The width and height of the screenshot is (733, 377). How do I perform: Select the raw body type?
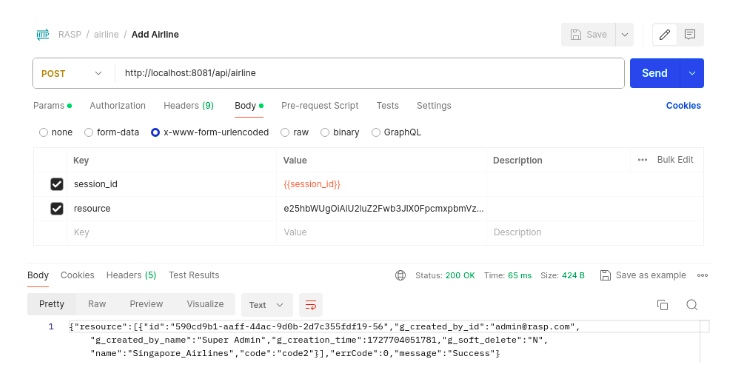pos(285,132)
